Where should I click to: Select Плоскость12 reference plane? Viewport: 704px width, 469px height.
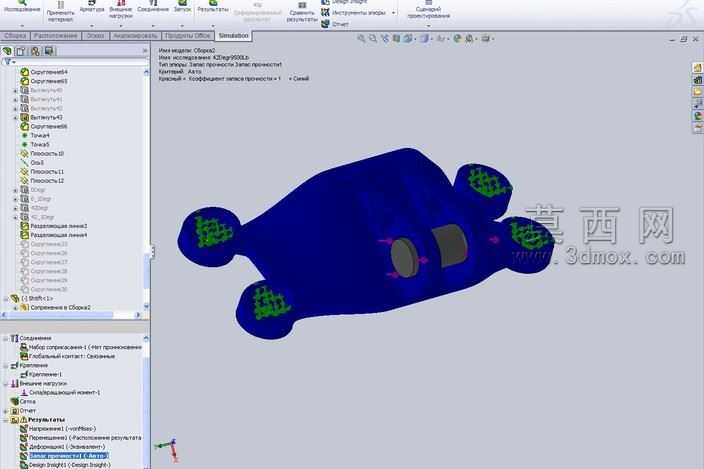pos(42,181)
